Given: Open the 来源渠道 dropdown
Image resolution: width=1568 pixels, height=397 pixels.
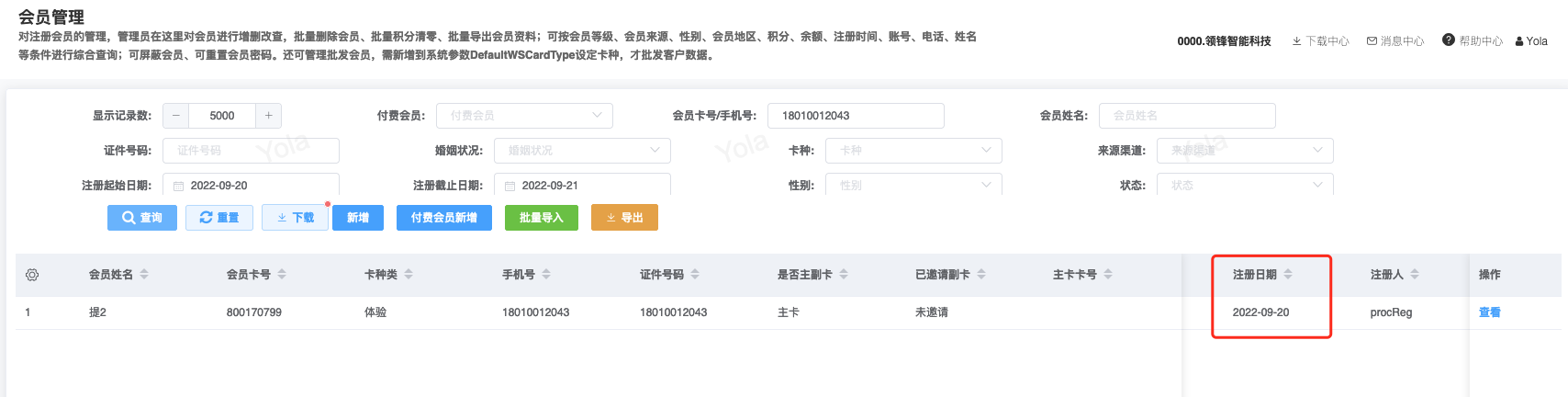Looking at the screenshot, I should click(x=1244, y=151).
